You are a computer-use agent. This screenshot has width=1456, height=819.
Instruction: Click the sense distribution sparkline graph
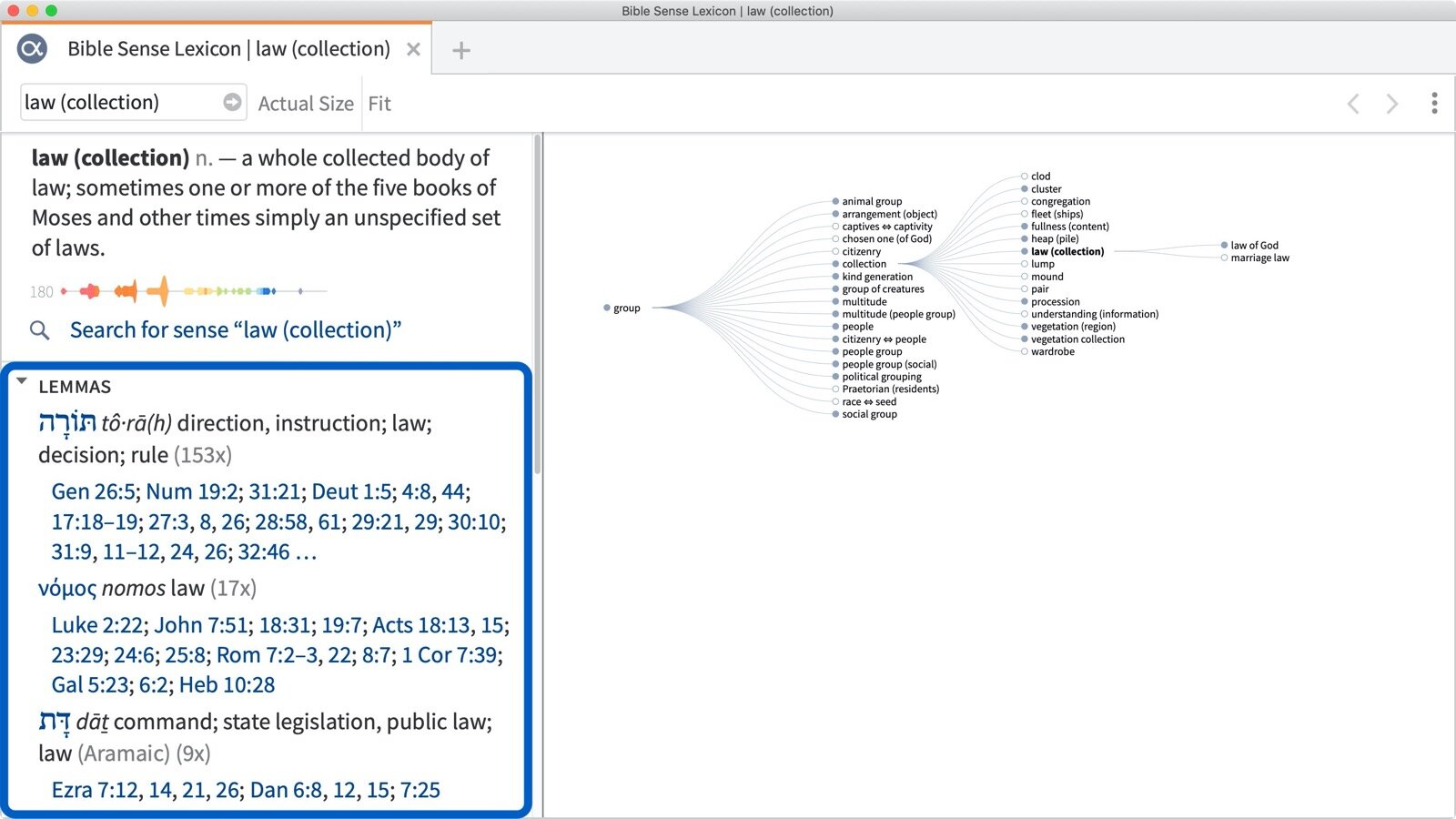click(x=193, y=291)
